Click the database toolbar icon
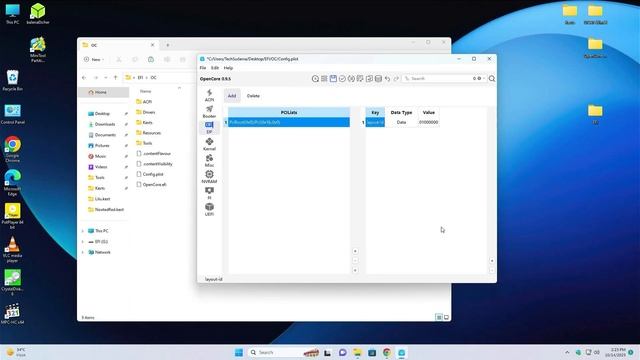 pyautogui.click(x=378, y=78)
